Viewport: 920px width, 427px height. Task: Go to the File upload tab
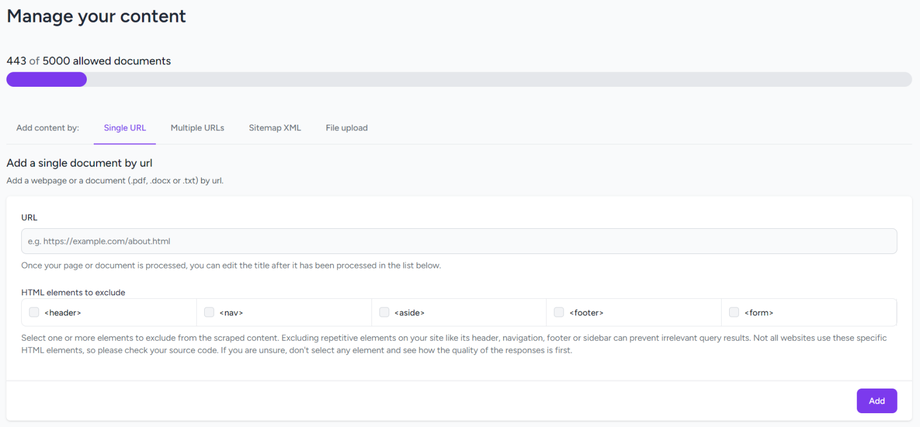pos(346,128)
